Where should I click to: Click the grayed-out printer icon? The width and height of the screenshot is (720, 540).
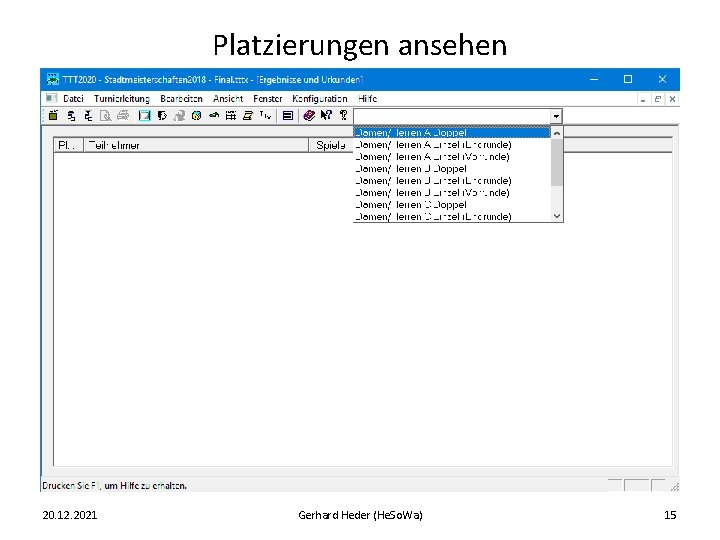tap(123, 116)
